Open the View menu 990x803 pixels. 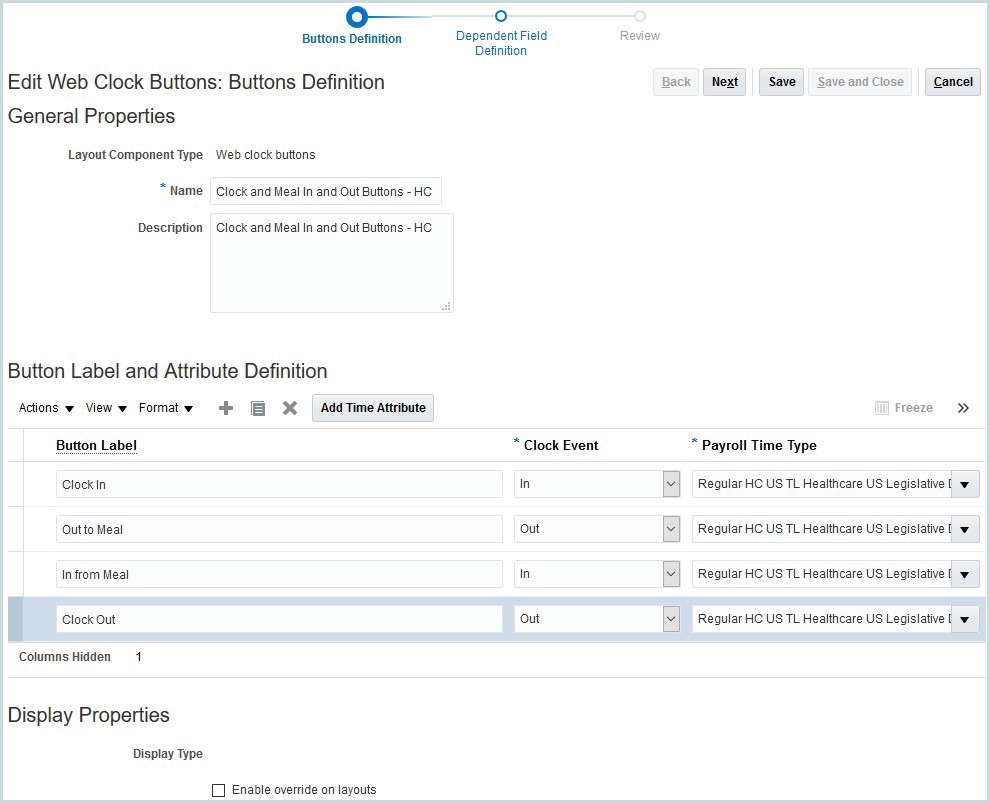tap(104, 408)
